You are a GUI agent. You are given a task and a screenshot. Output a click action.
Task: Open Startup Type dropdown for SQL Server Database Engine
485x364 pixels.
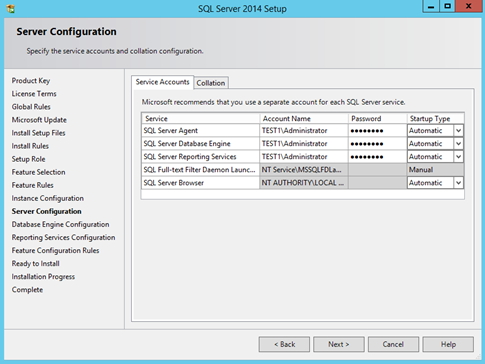(x=458, y=143)
